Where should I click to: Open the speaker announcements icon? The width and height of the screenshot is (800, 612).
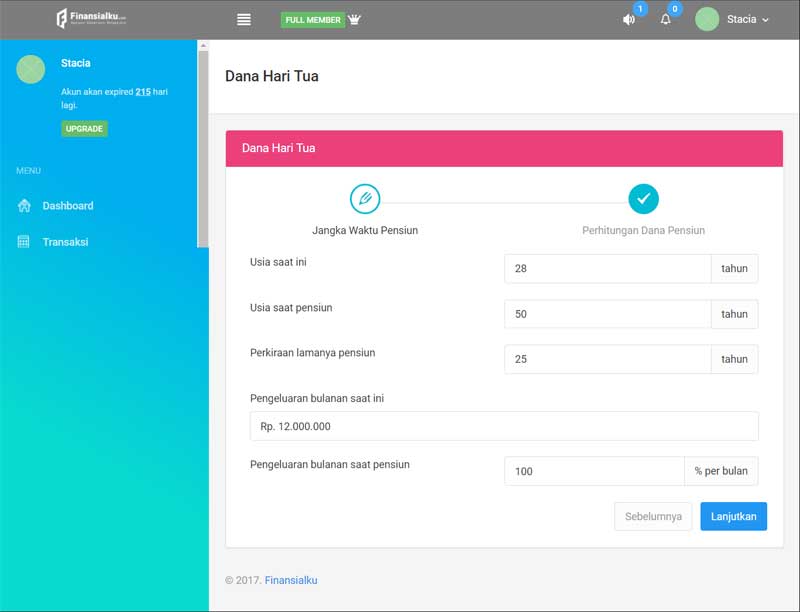click(x=629, y=19)
